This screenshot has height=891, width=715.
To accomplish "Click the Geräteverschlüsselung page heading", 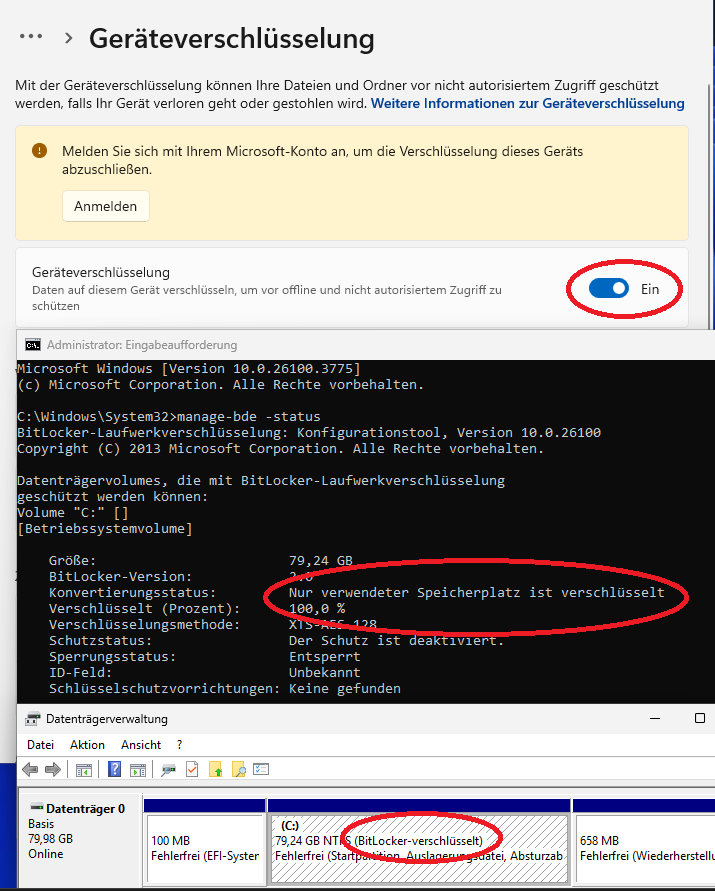I will 231,39.
